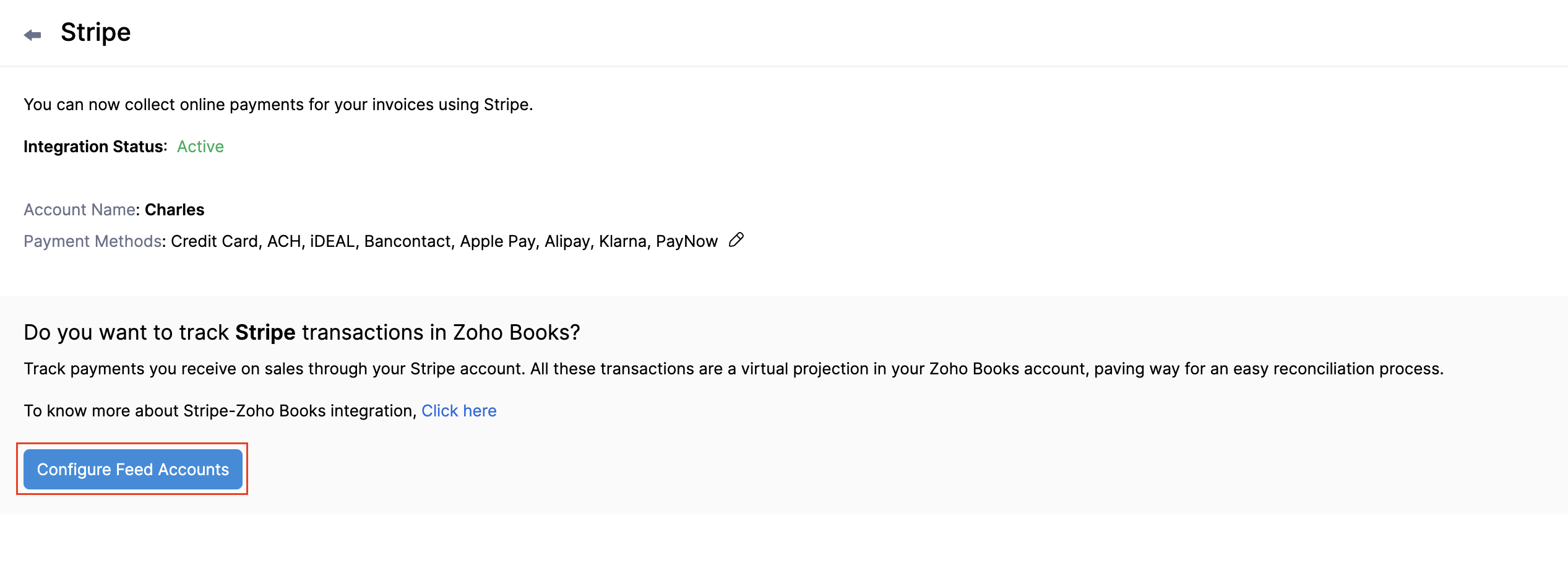Click Alipay in the payment methods list

pos(567,241)
